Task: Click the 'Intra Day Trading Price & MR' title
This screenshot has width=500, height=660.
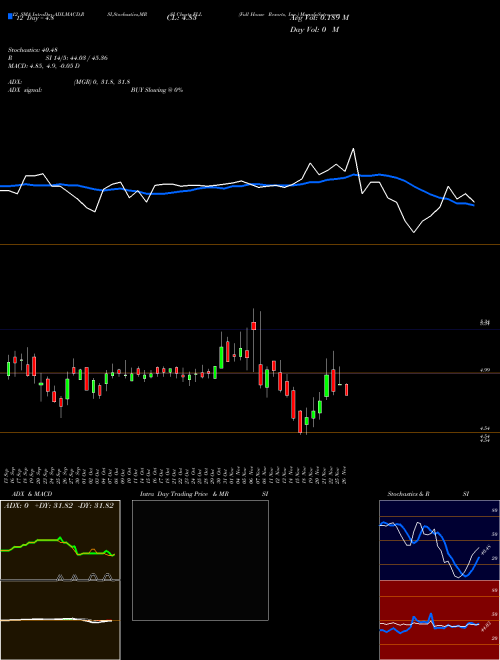Action: coord(184,494)
